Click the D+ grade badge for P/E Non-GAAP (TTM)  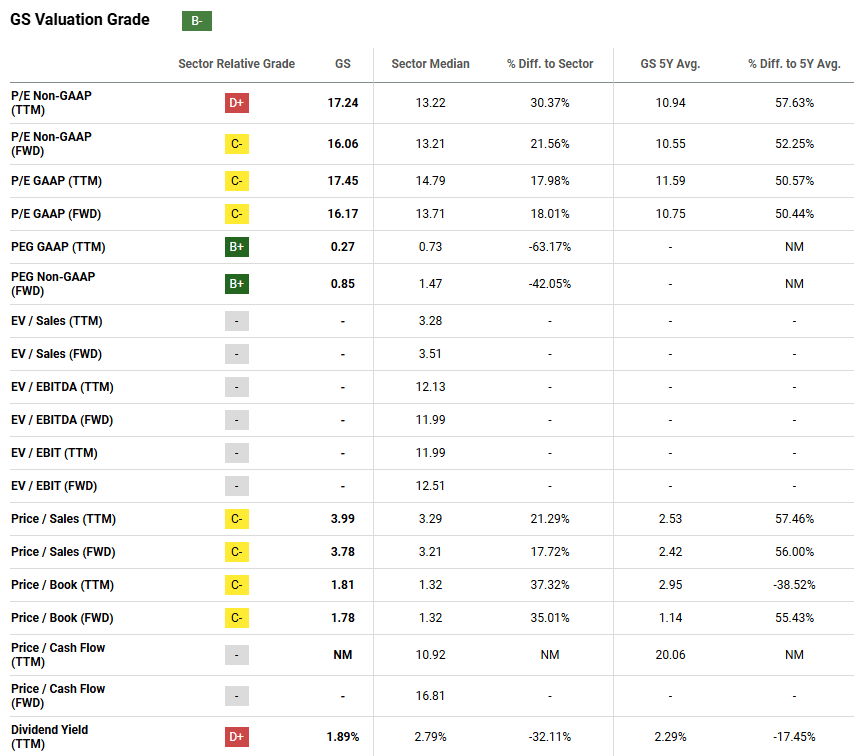237,103
